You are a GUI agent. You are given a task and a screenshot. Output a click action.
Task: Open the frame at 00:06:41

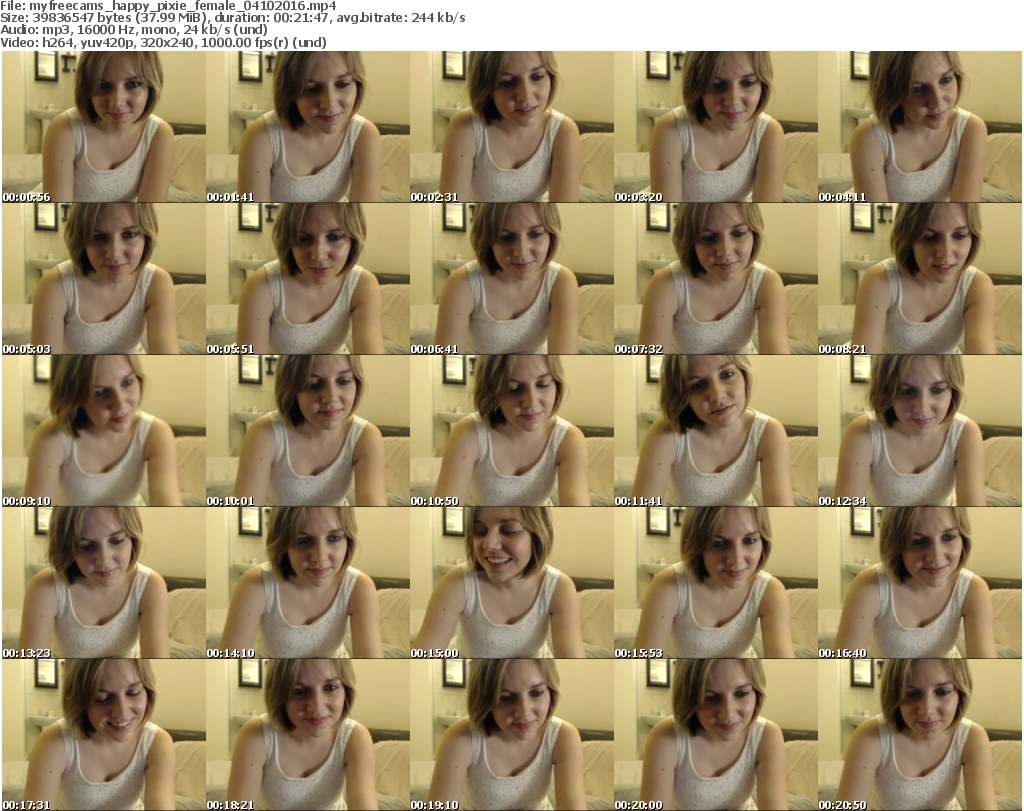[511, 279]
